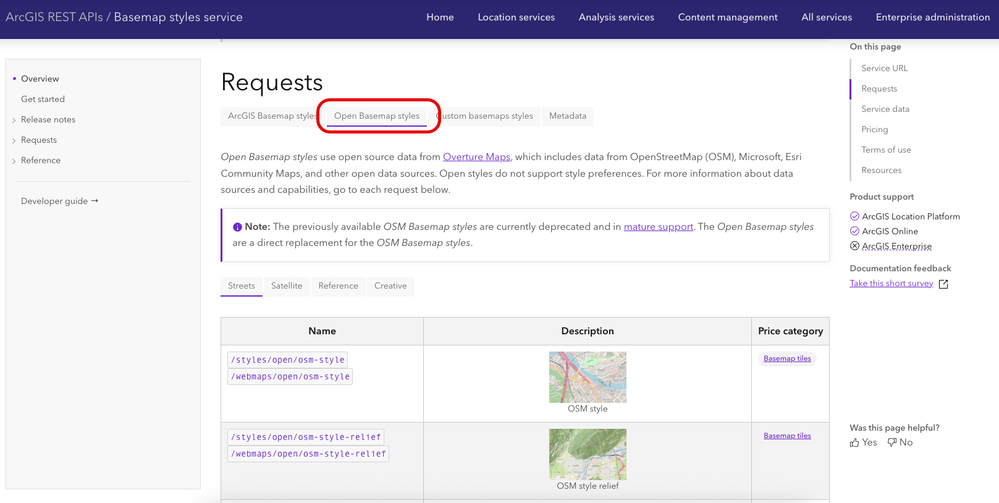Click Basemap tiles link in OSM style relief row
This screenshot has width=999, height=503.
tap(787, 436)
